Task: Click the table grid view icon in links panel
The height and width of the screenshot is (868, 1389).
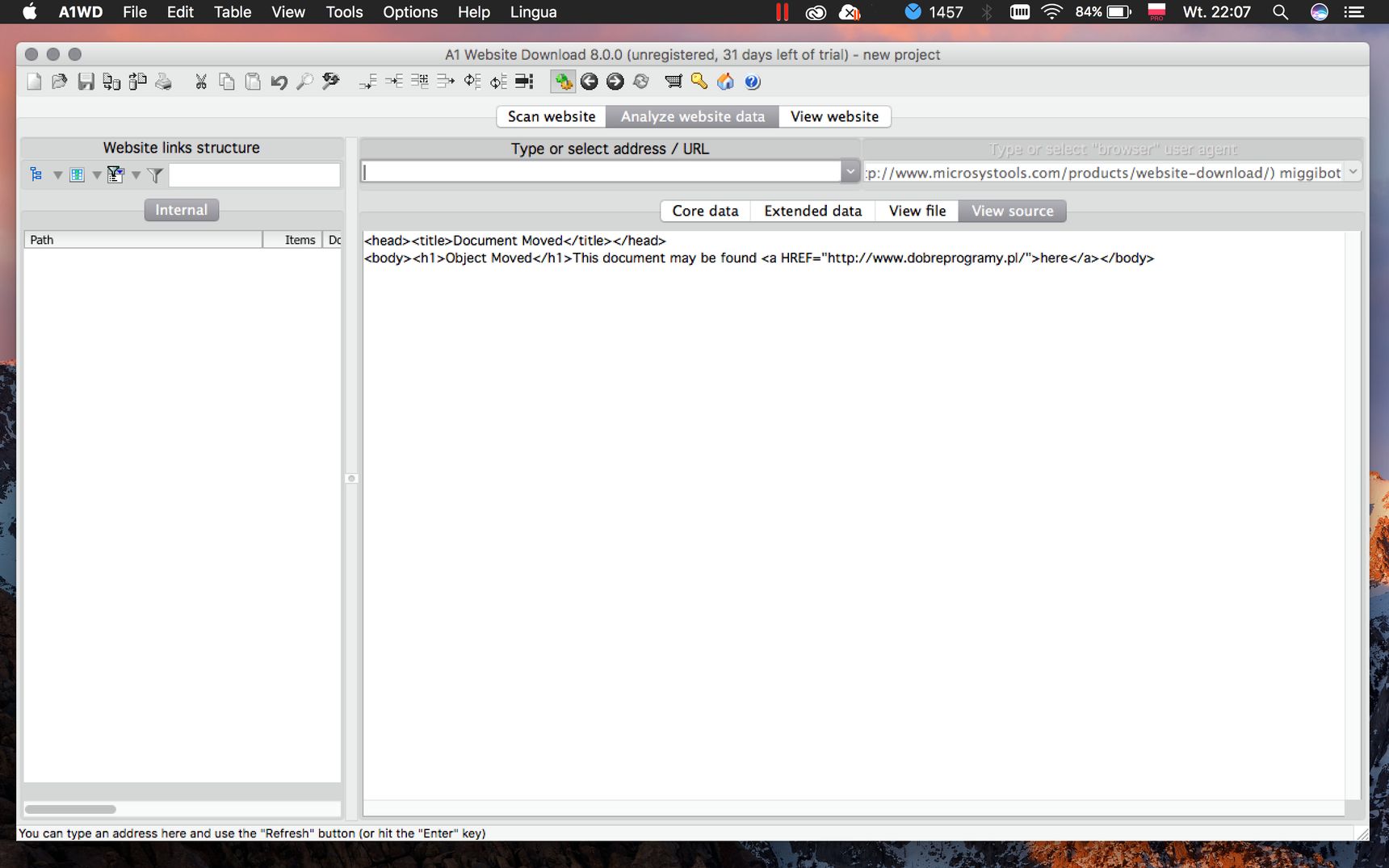Action: (77, 174)
